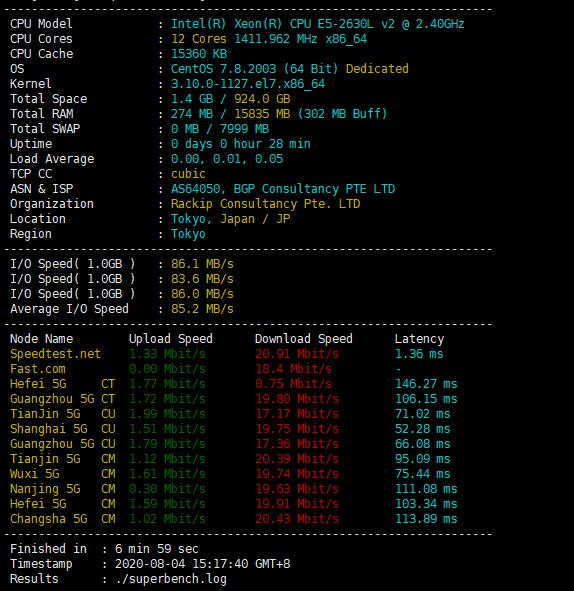Click second I/O speed value 83.6 MB/s
The width and height of the screenshot is (574, 591).
(x=202, y=279)
